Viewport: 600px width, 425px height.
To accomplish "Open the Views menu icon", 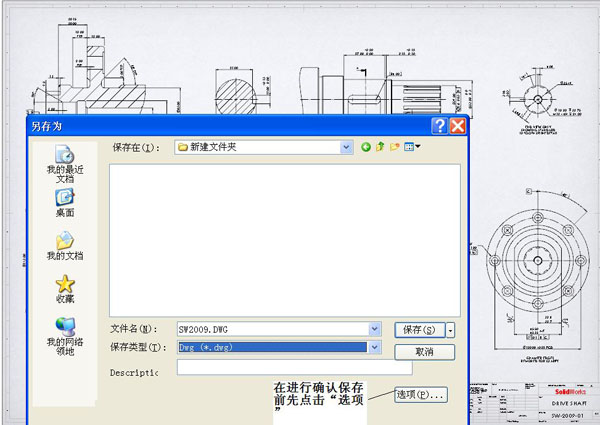I will tap(412, 147).
